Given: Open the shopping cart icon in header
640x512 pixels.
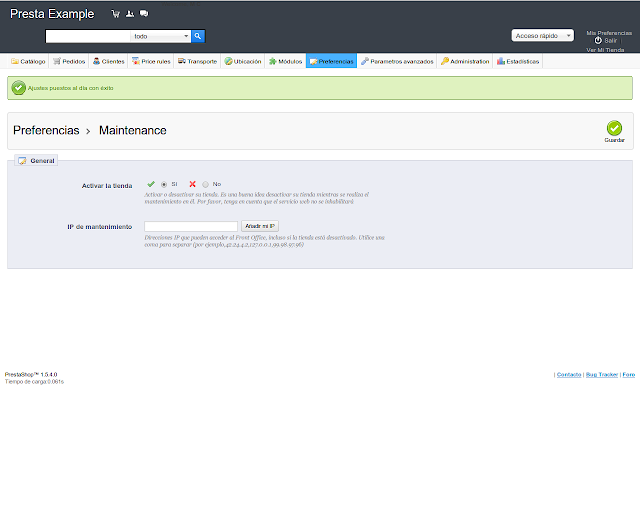Looking at the screenshot, I should point(116,14).
